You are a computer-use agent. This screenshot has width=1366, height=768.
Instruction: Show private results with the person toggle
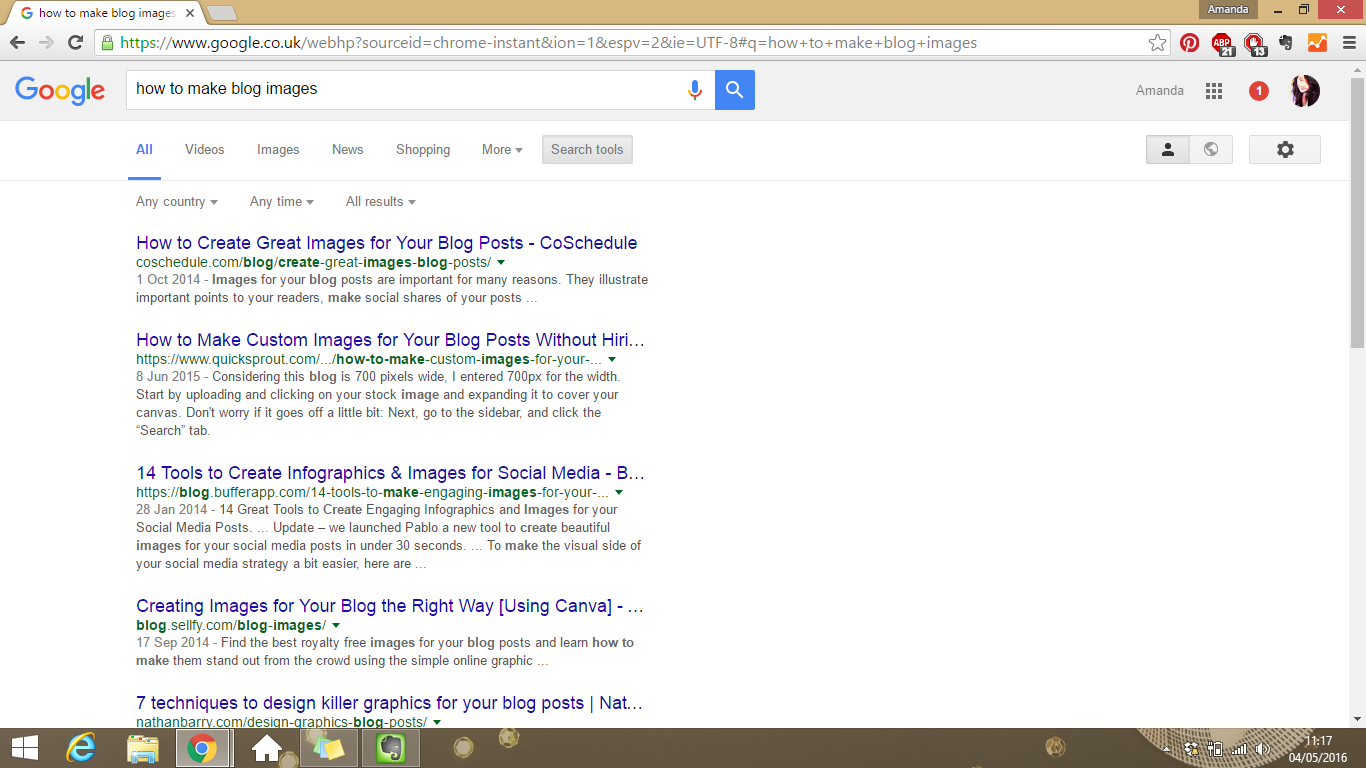(1168, 150)
